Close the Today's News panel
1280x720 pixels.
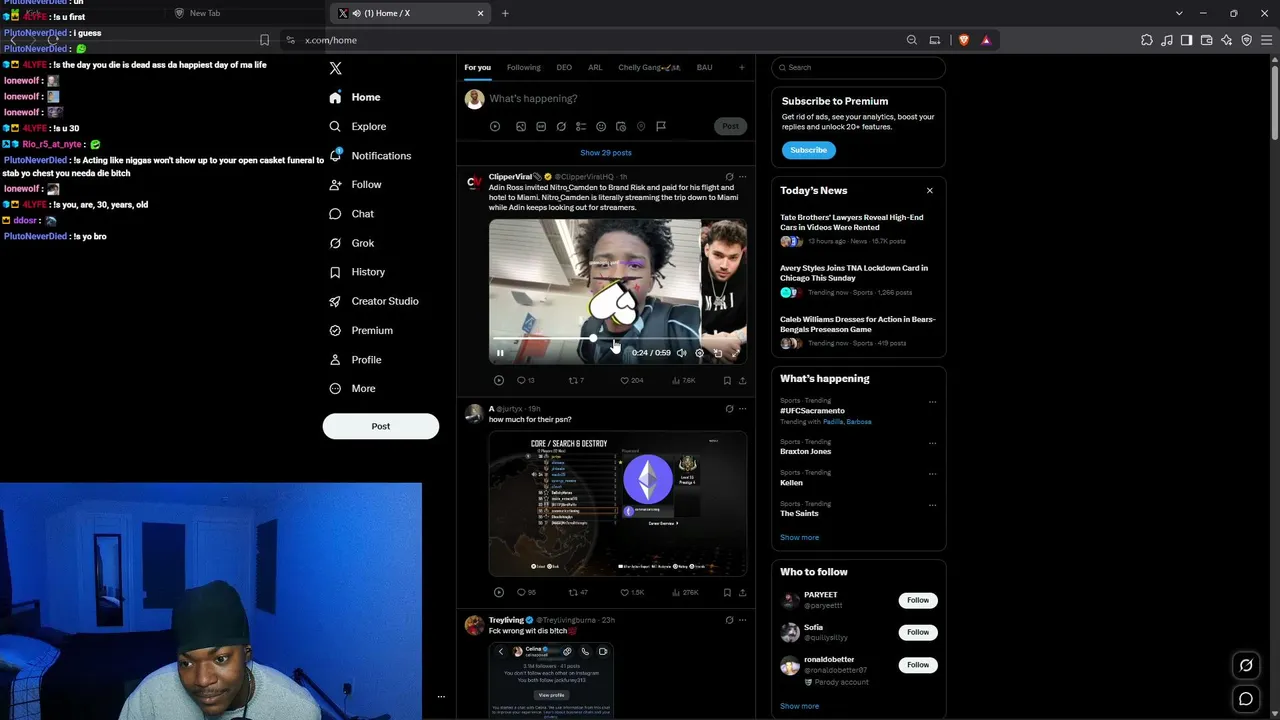click(930, 191)
